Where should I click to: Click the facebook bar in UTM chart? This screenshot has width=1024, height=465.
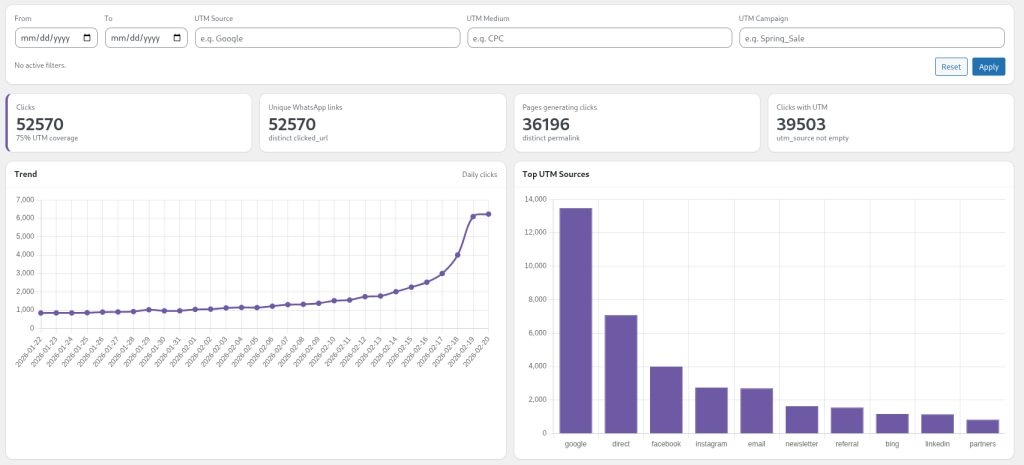click(x=666, y=399)
